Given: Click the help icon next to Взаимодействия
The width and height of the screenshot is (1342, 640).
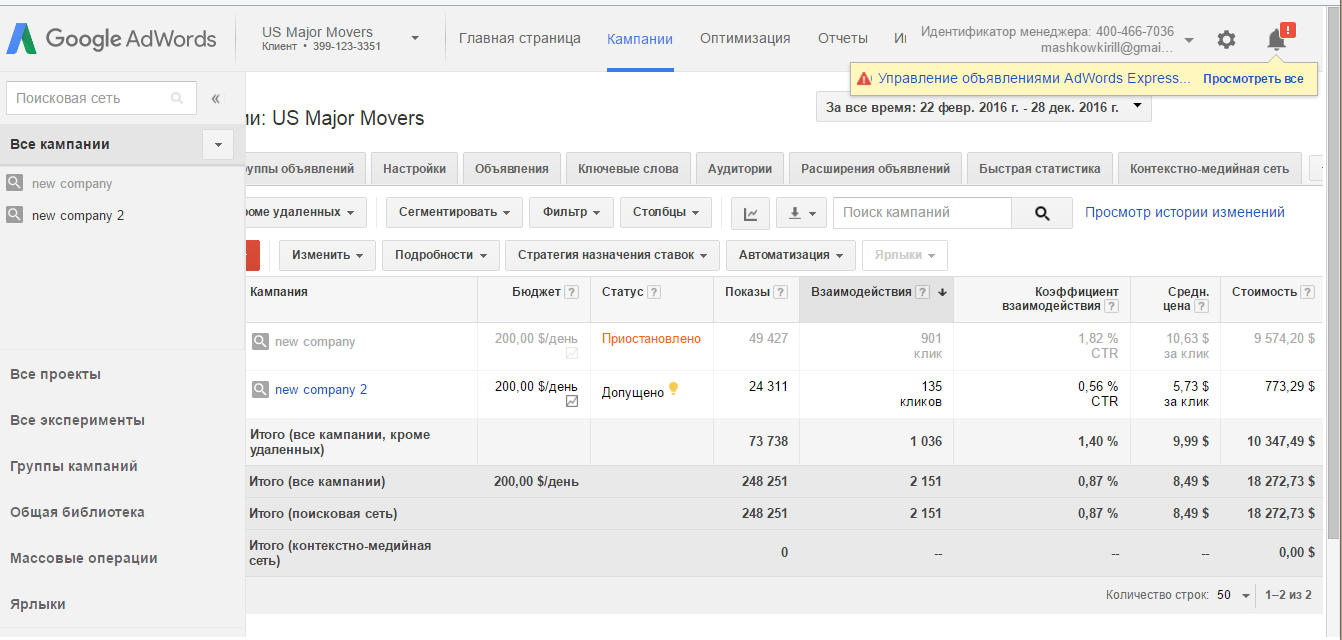Looking at the screenshot, I should click(923, 292).
